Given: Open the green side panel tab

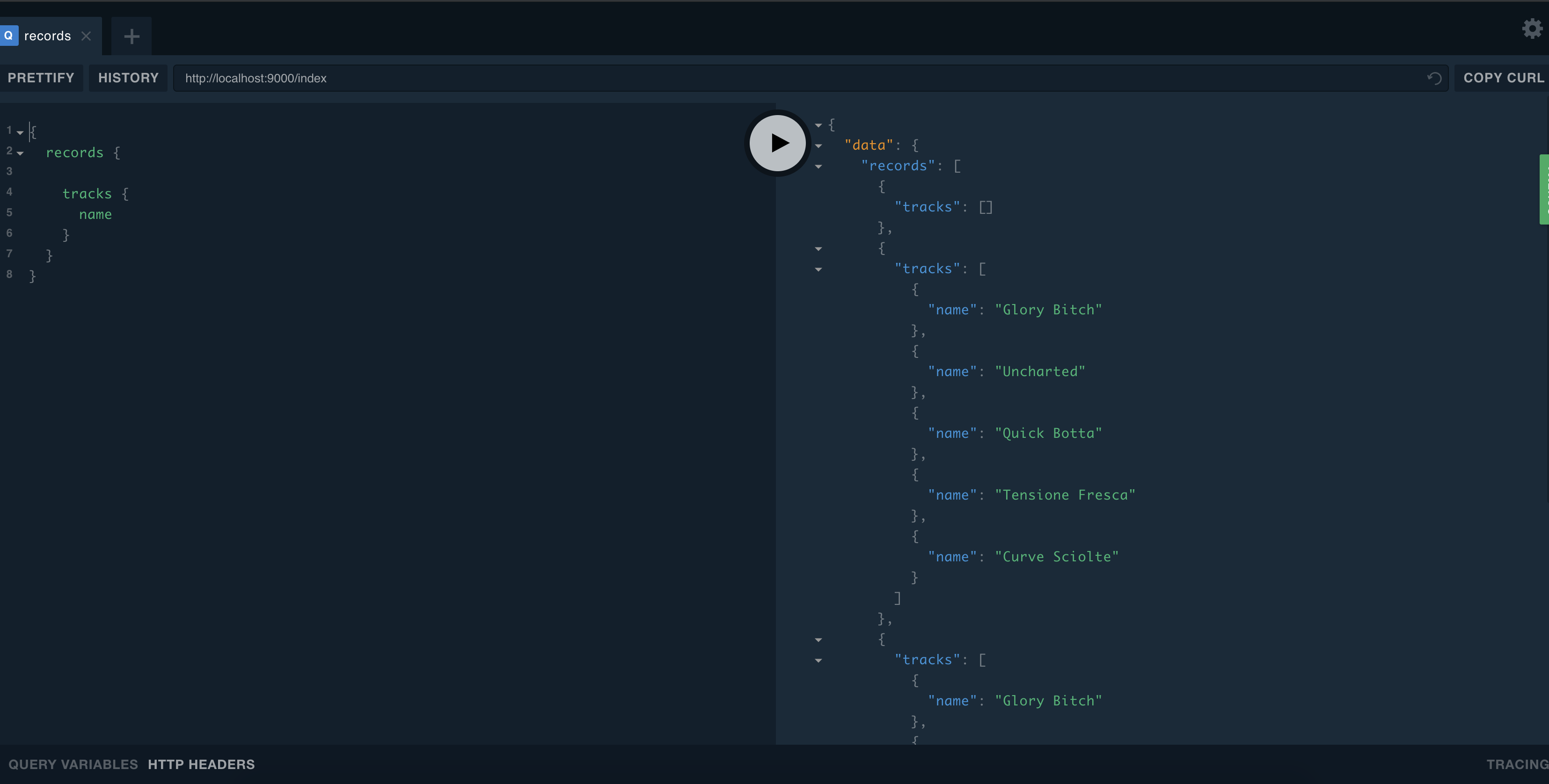Looking at the screenshot, I should (x=1543, y=189).
